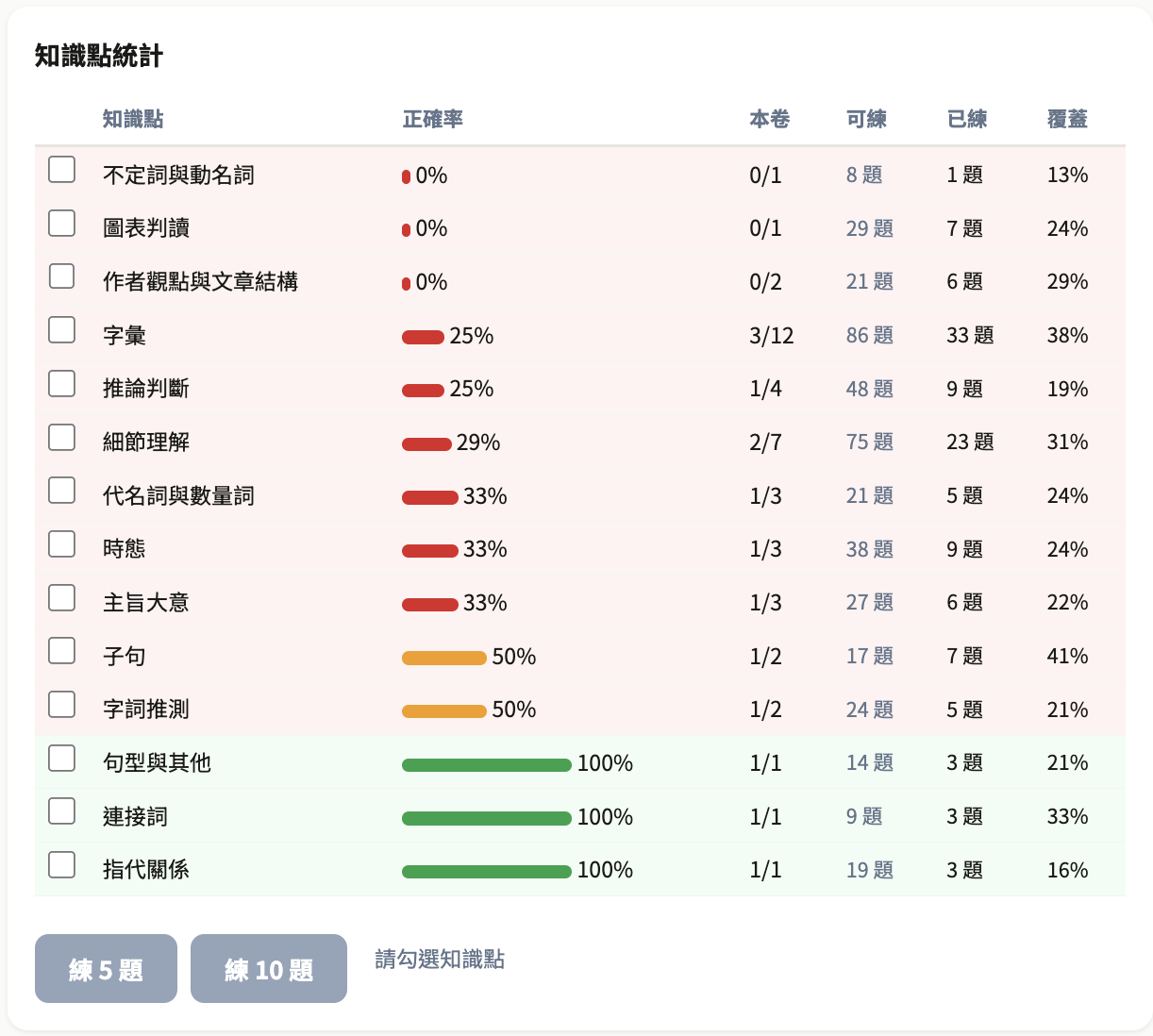Image resolution: width=1153 pixels, height=1036 pixels.
Task: Select the 子句 knowledge point checkbox
Action: click(x=61, y=650)
